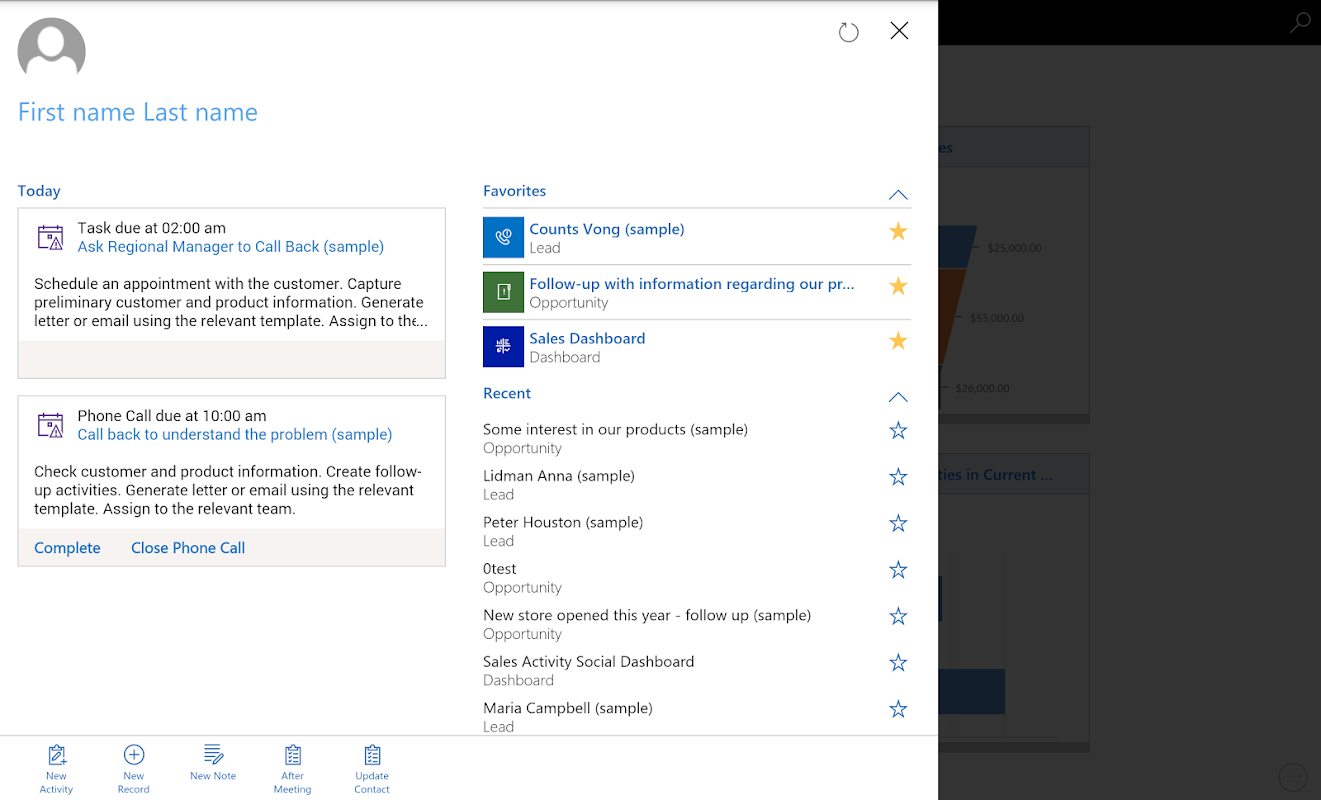1321x800 pixels.
Task: Favorite Peter Houston (sample) with star
Action: [x=898, y=523]
